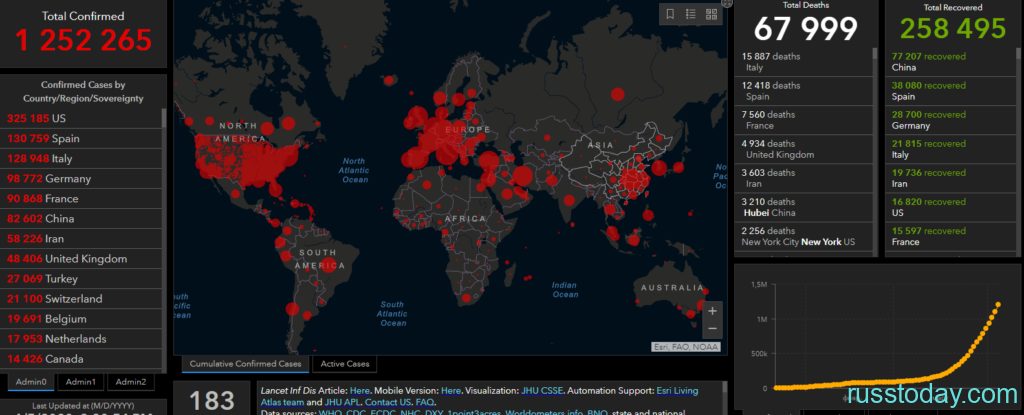Image resolution: width=1024 pixels, height=415 pixels.
Task: Click 15 597 recovered France entry
Action: coord(950,237)
